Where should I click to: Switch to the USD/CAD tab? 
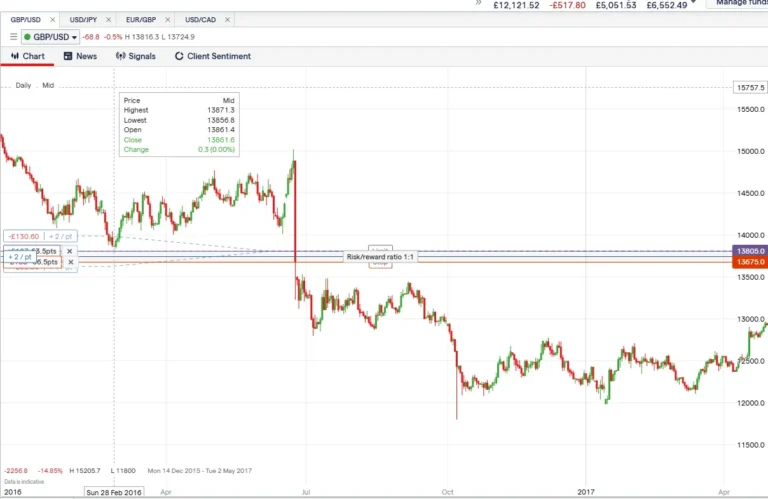[x=200, y=20]
